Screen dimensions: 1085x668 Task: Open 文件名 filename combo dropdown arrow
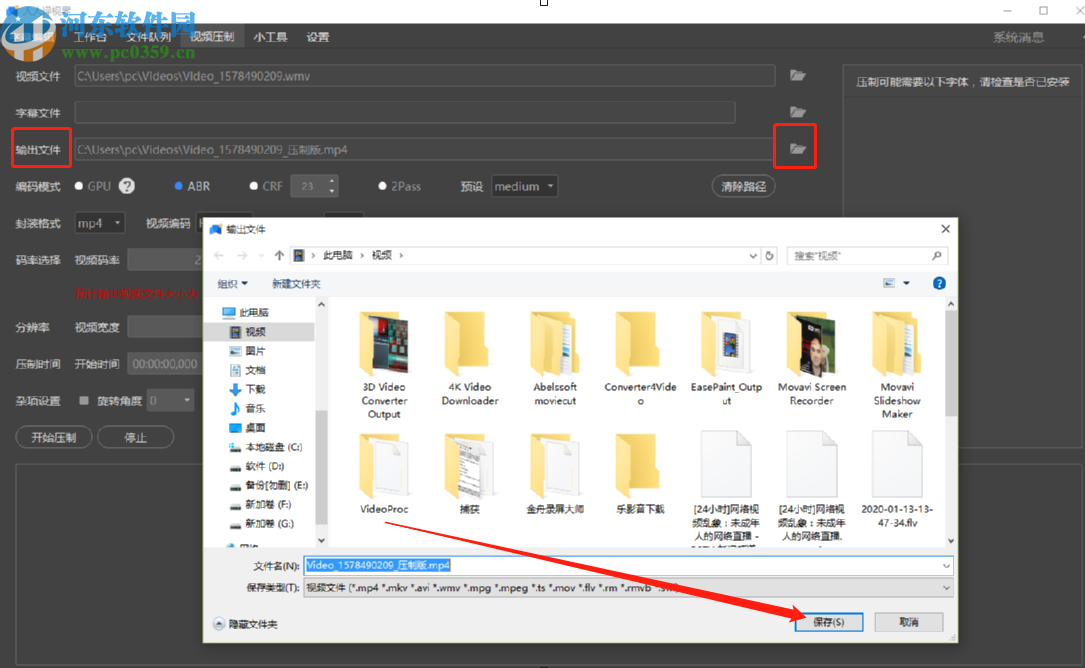[x=946, y=566]
